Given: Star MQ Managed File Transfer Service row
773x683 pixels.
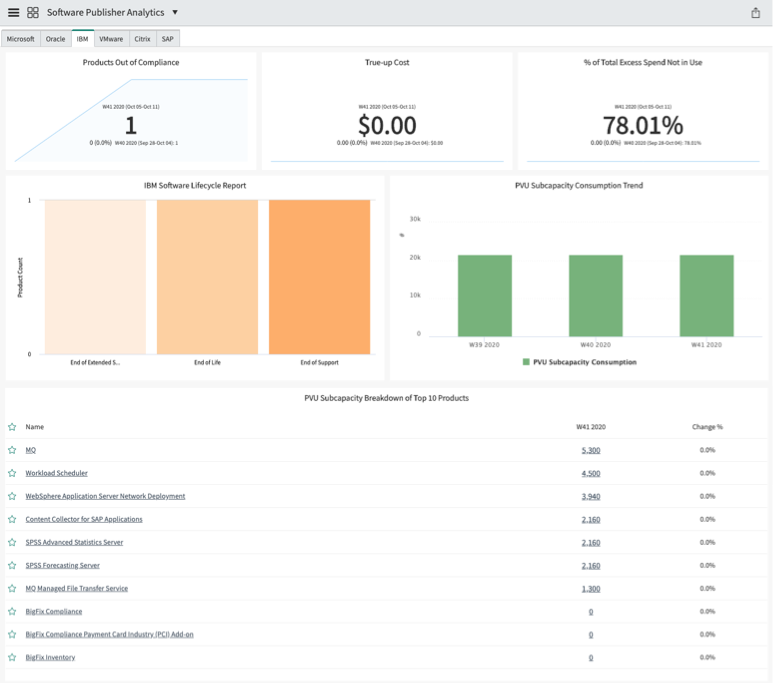Looking at the screenshot, I should pos(12,589).
